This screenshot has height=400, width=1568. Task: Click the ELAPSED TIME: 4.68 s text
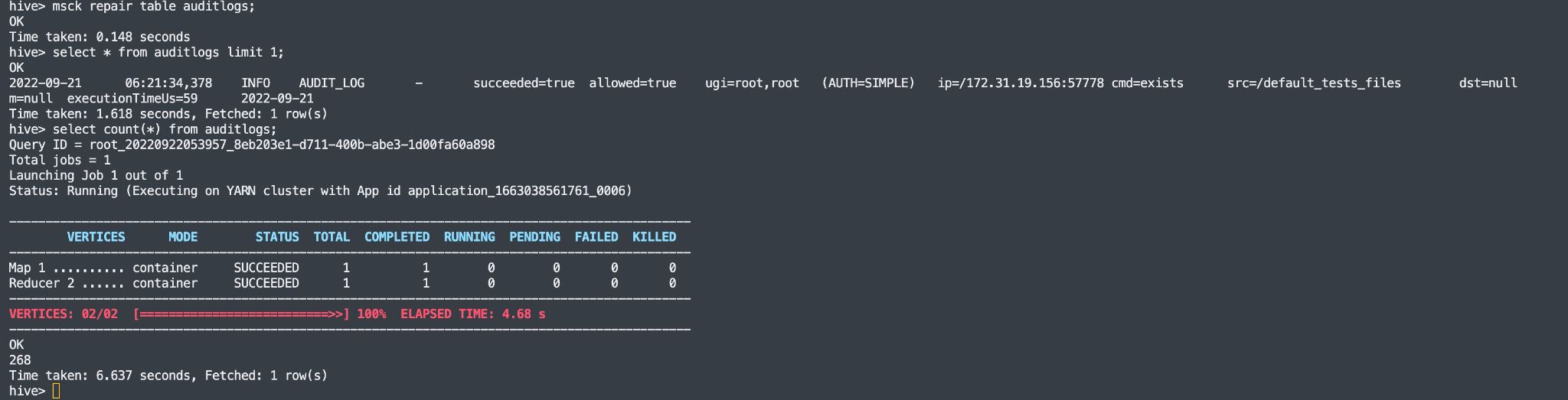[x=473, y=314]
